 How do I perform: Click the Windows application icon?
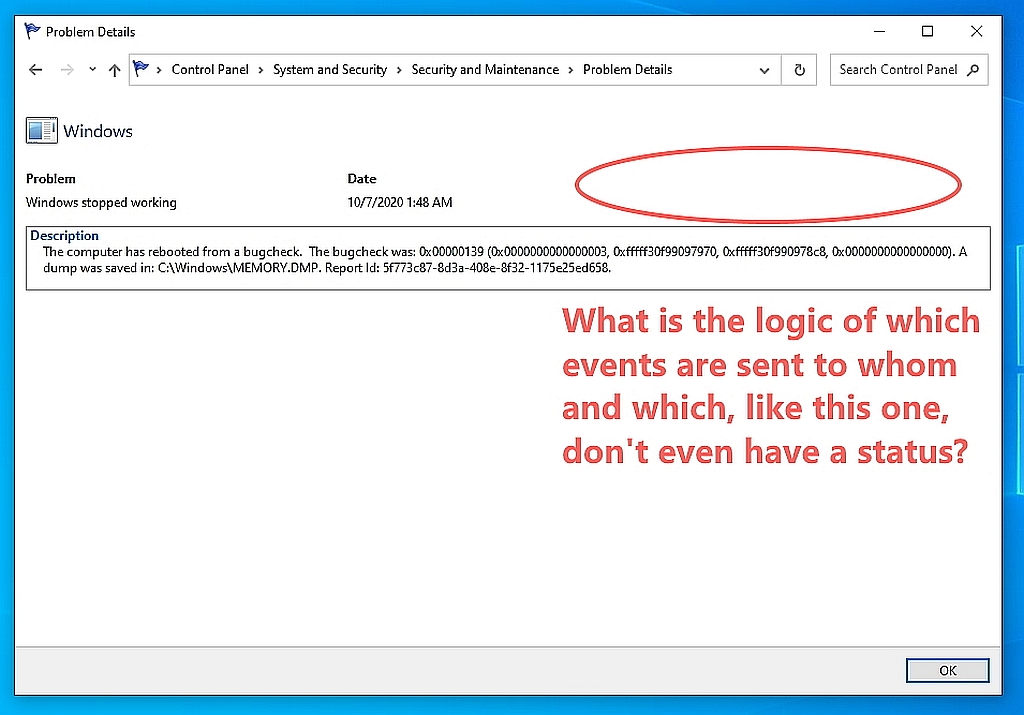(x=41, y=130)
